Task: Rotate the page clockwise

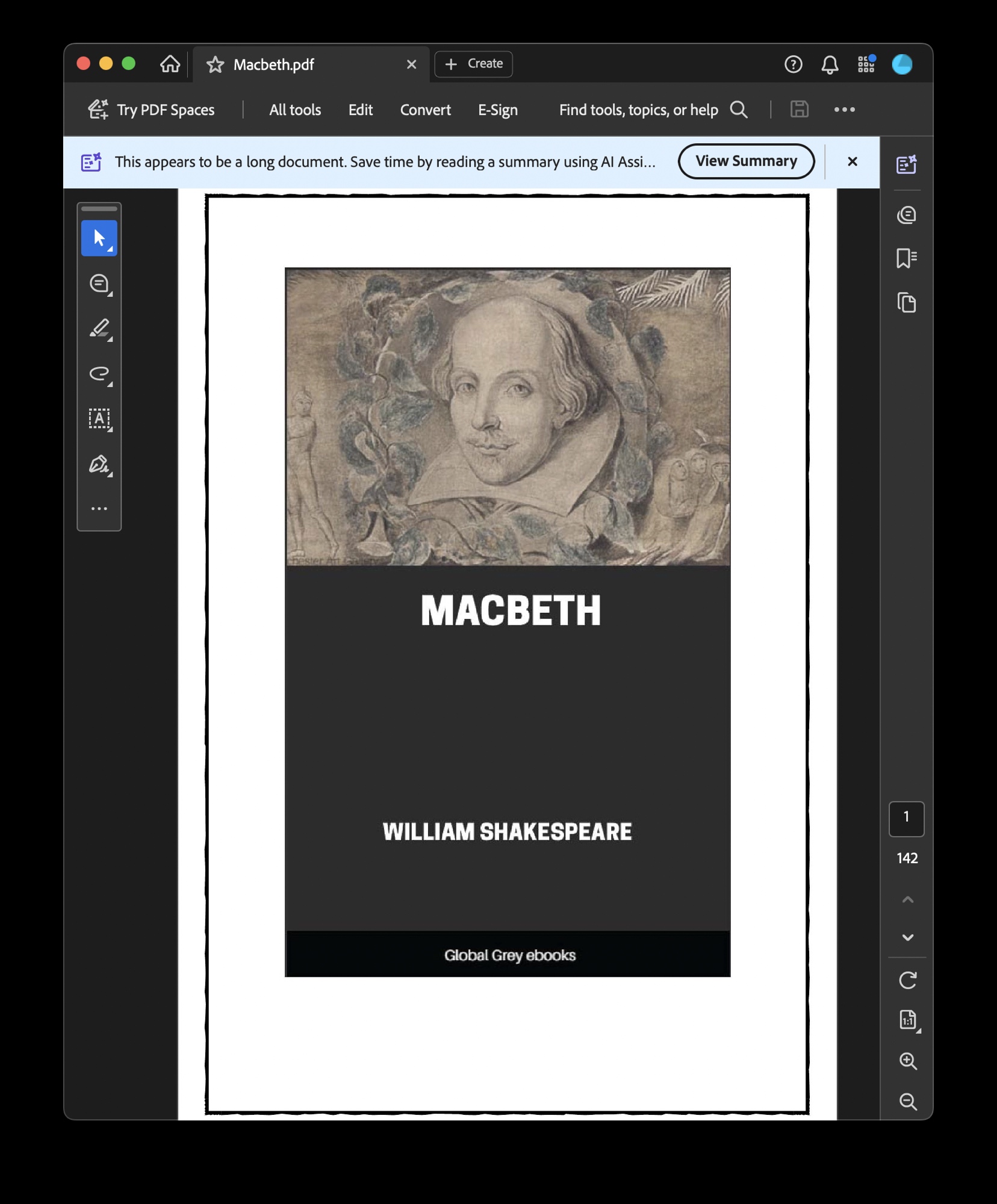Action: pos(907,981)
